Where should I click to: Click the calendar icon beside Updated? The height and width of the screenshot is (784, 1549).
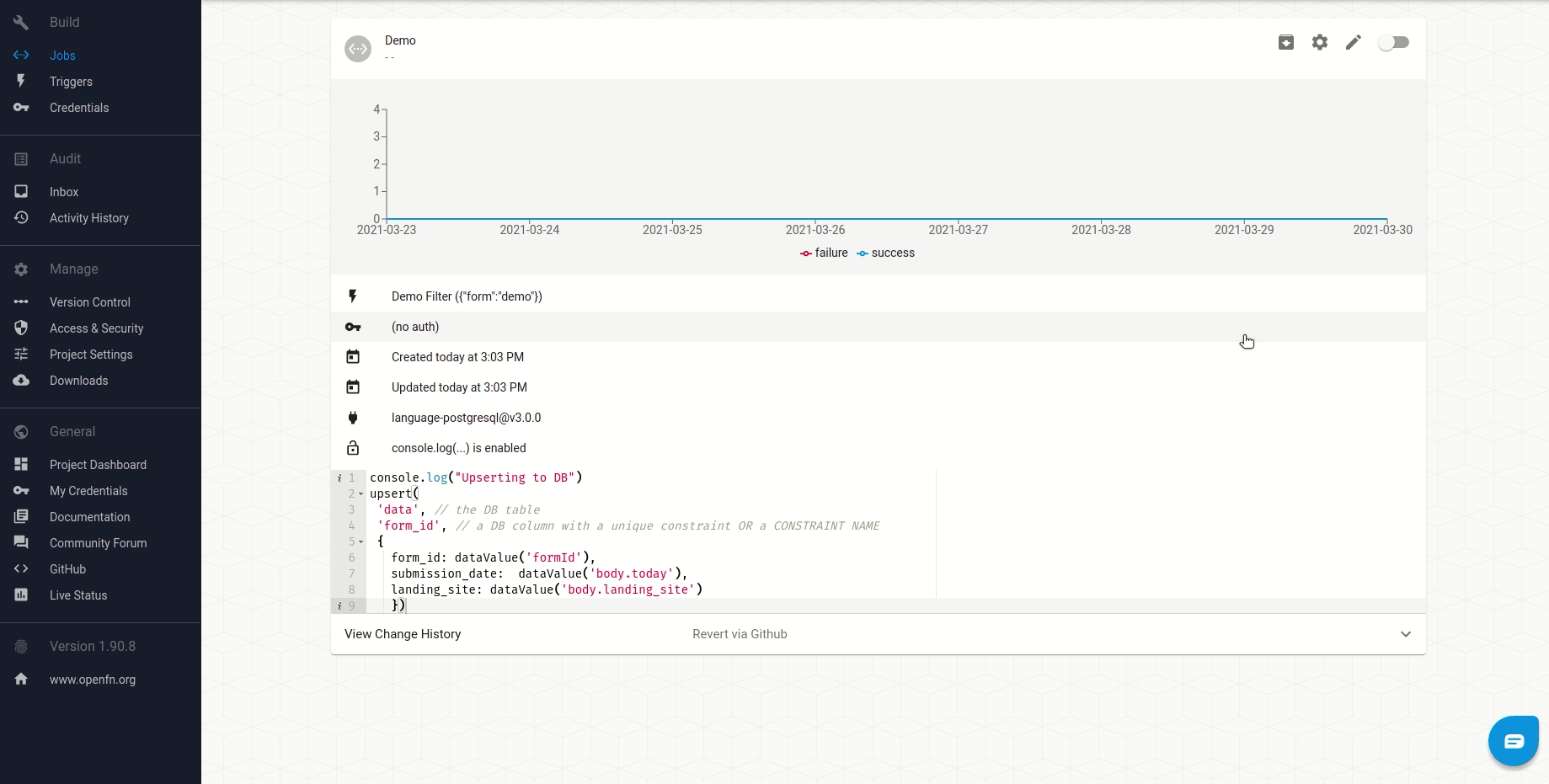353,387
